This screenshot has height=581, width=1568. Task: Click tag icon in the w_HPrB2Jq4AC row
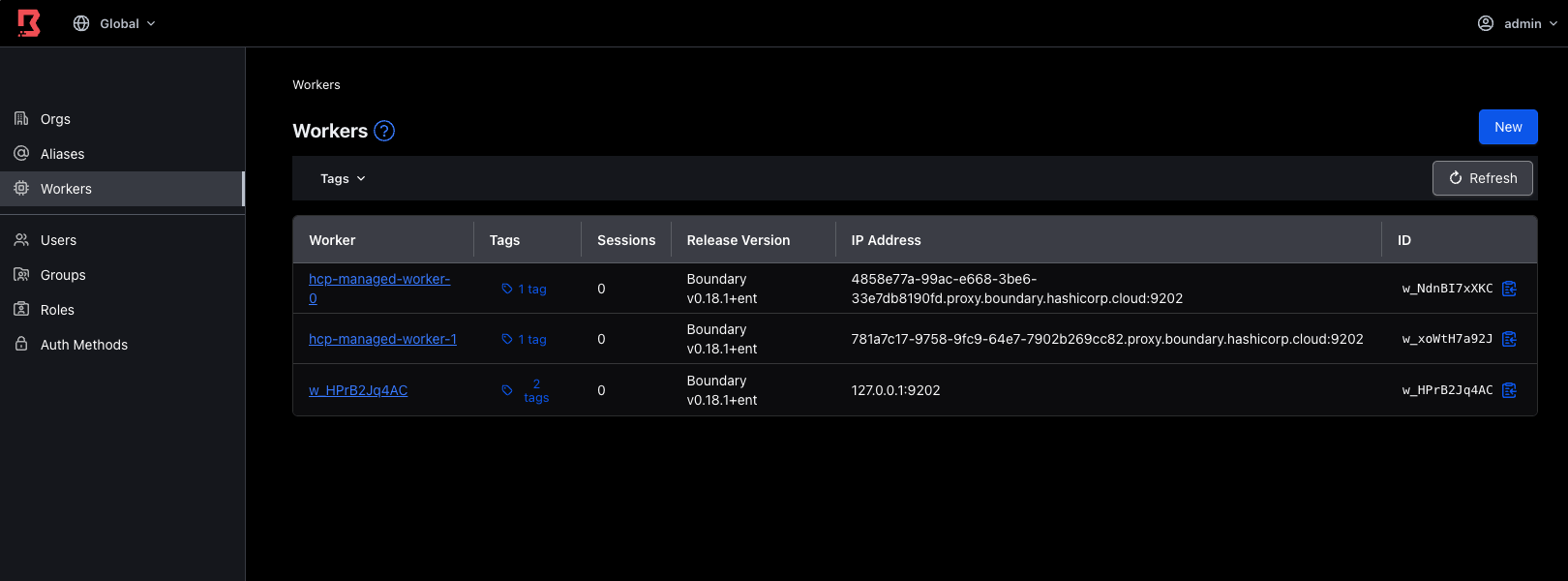tap(507, 390)
